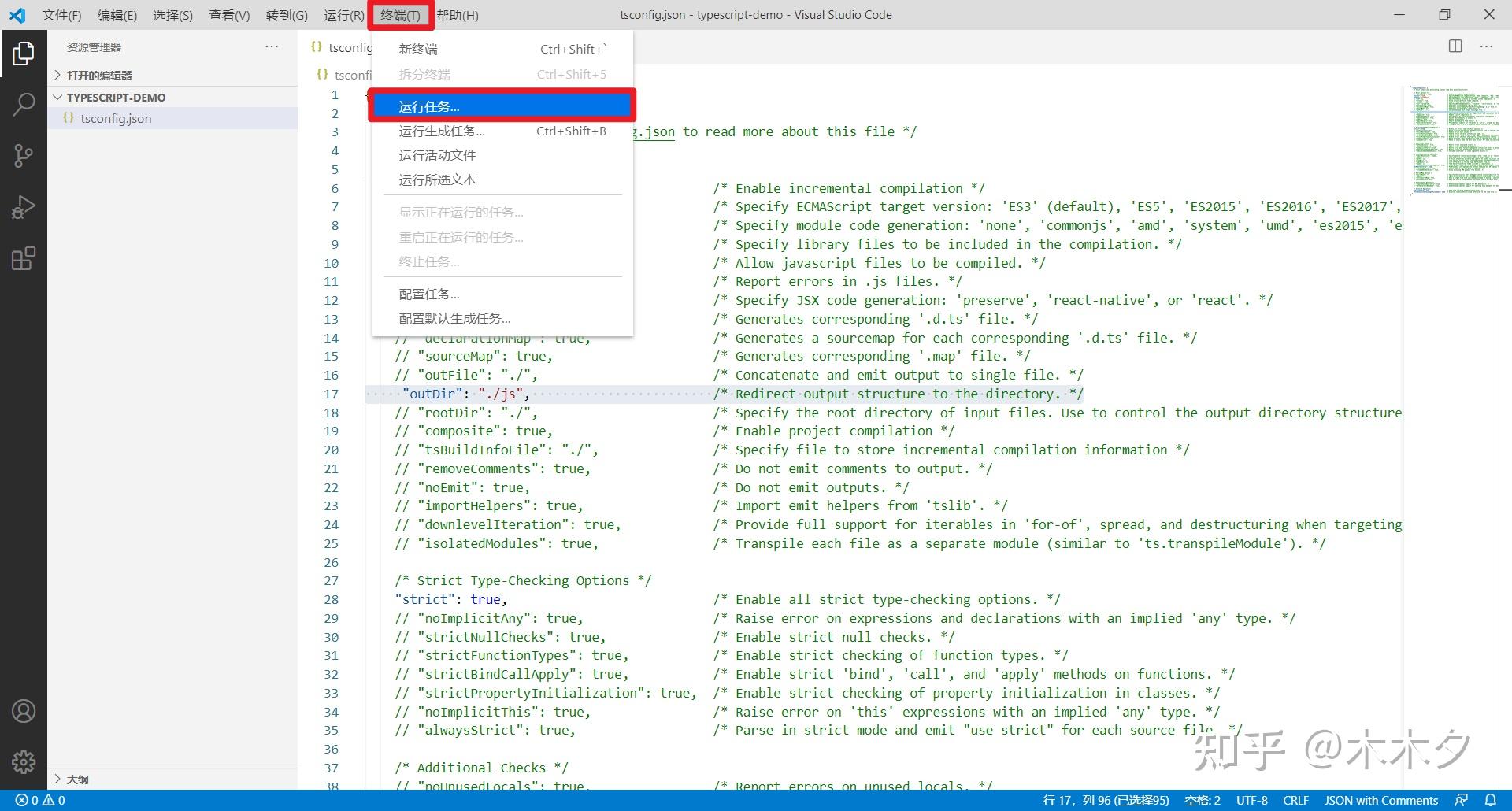Open the Extensions view
1512x811 pixels.
point(24,258)
